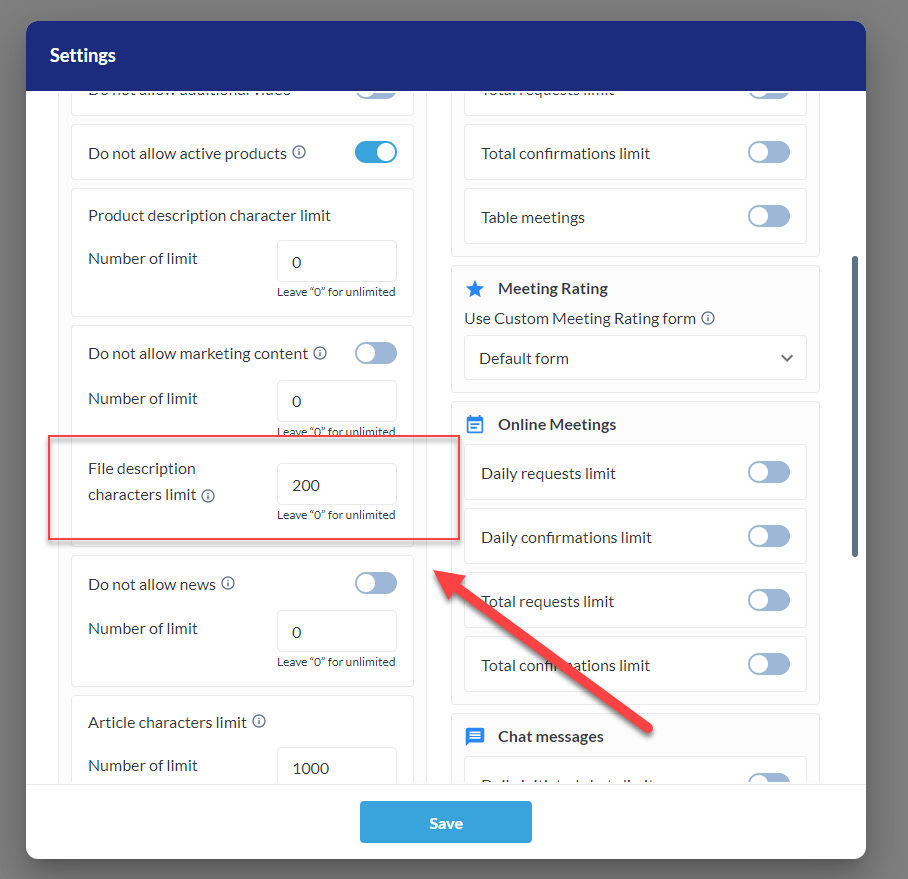Click info icon beside Do not allow marketing content

pyautogui.click(x=320, y=353)
